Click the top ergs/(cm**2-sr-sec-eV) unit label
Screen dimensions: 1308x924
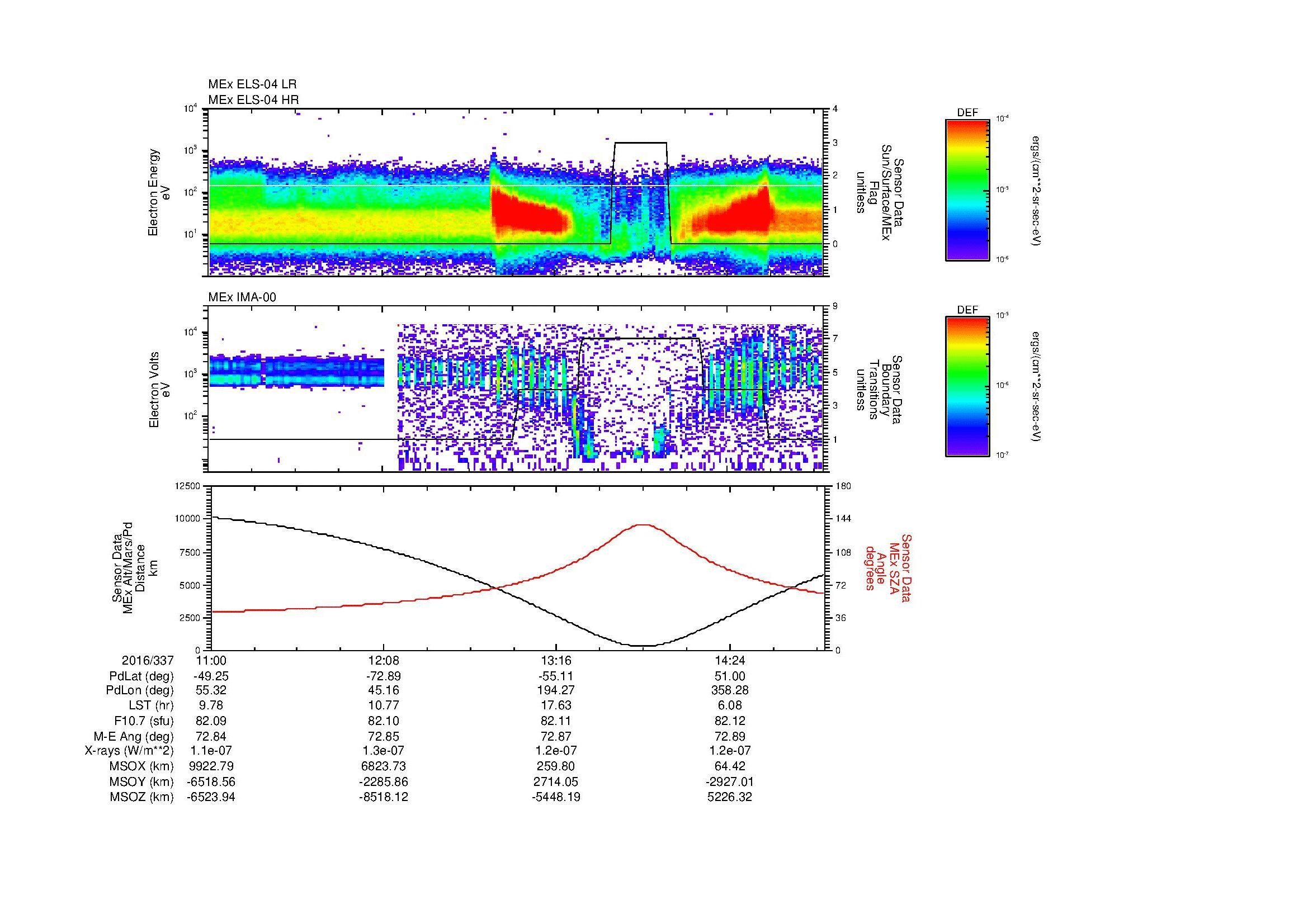point(1036,190)
